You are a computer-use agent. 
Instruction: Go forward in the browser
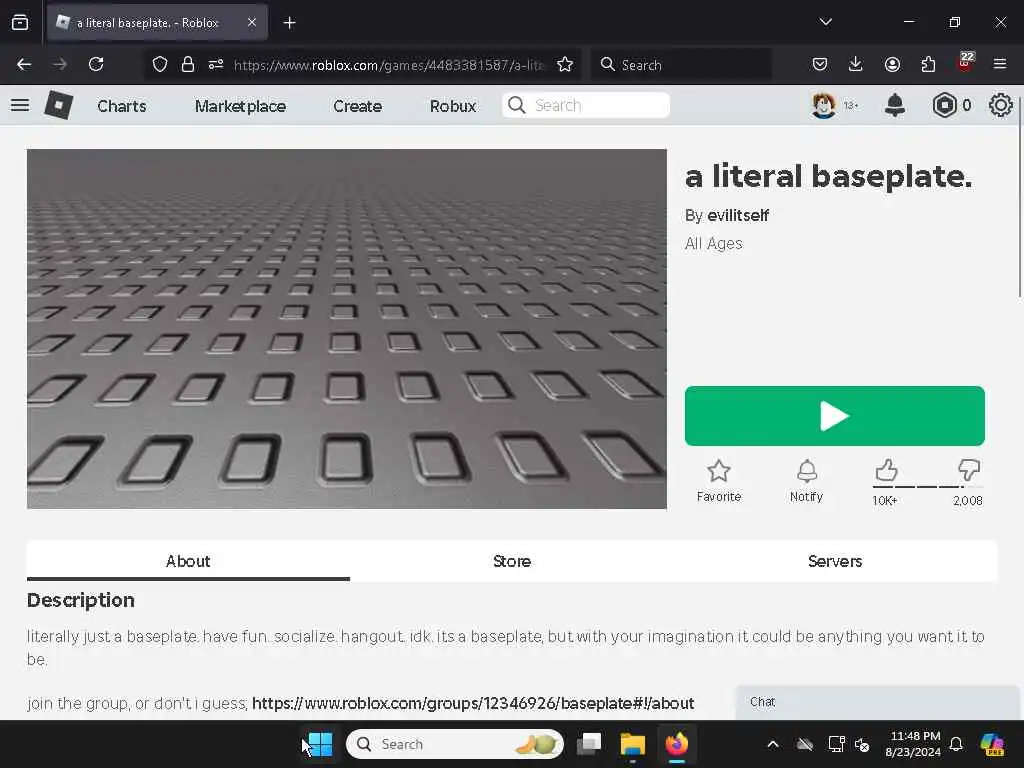(60, 64)
